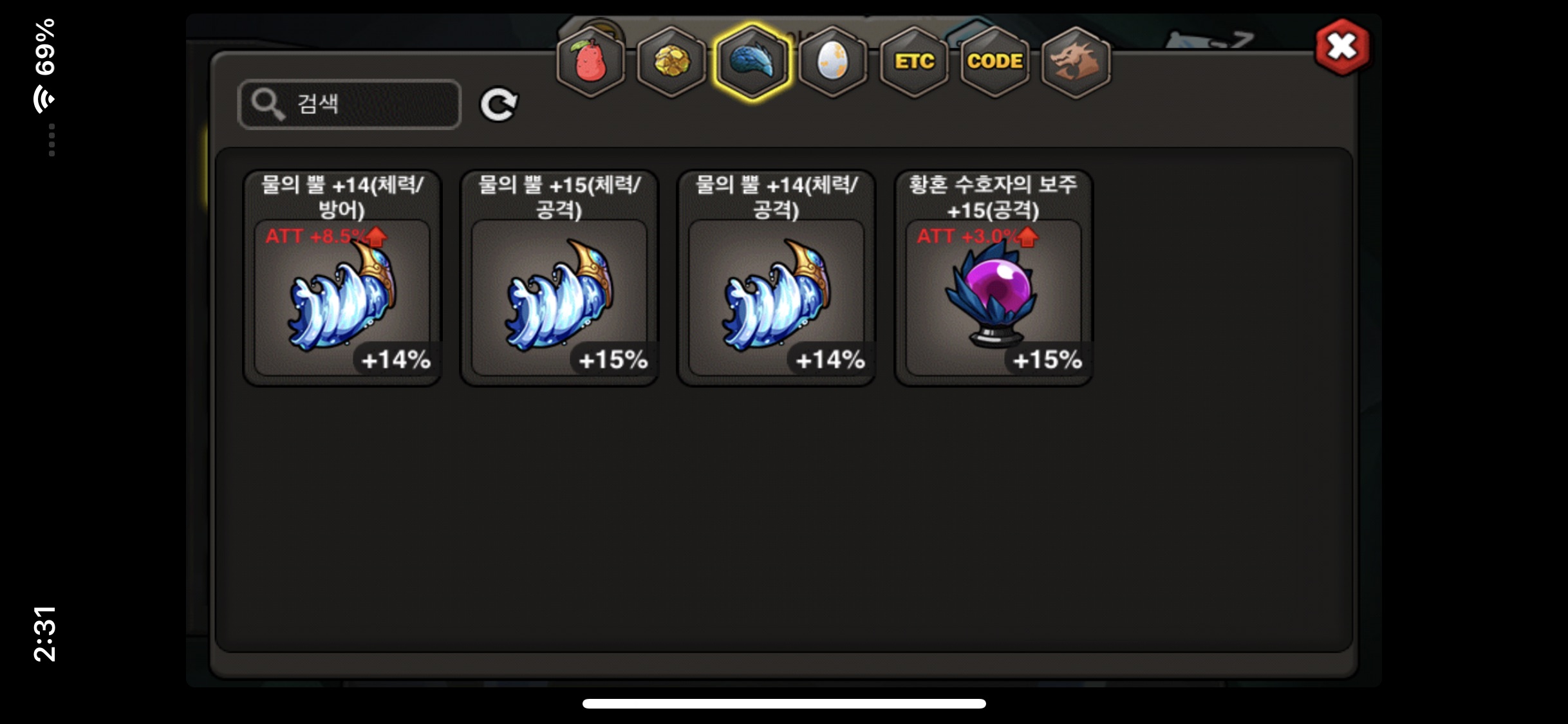This screenshot has height=724, width=1568.
Task: Open the ETC items tab
Action: [x=914, y=62]
